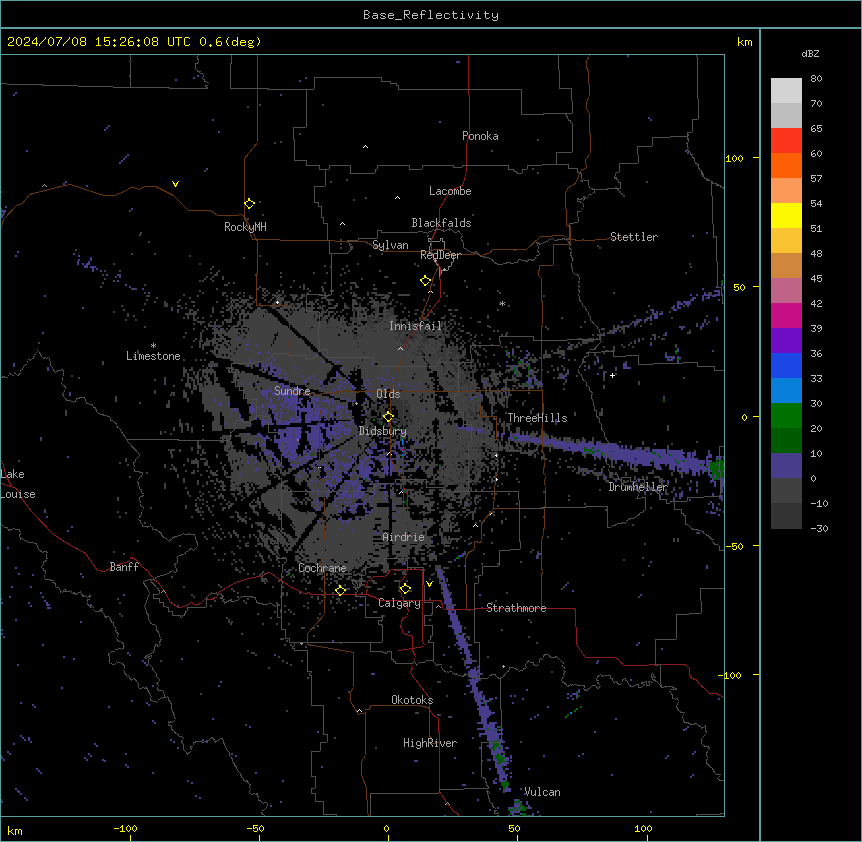
Task: Click the Strathmore city label
Action: (516, 608)
